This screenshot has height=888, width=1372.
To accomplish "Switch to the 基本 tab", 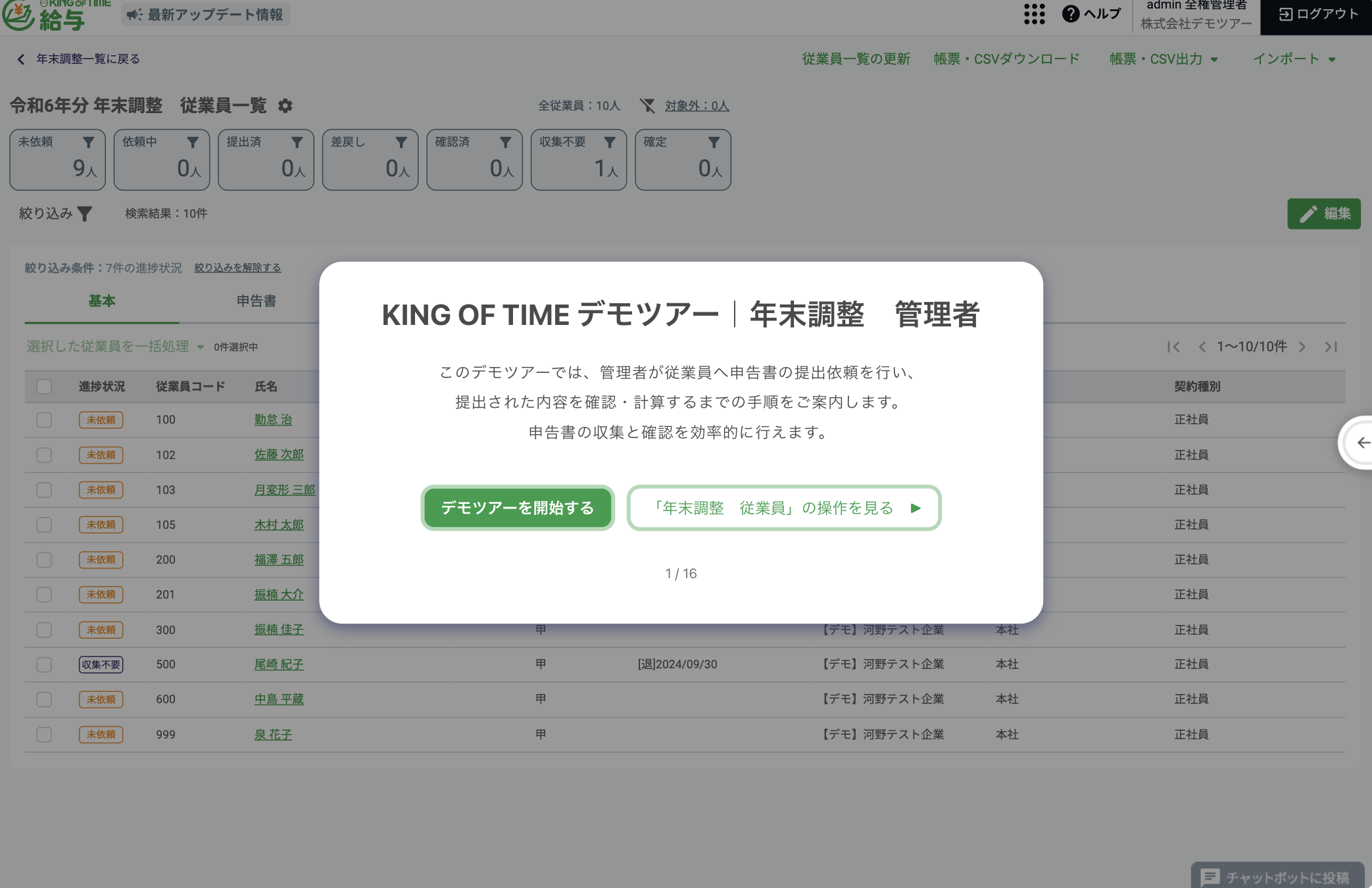I will point(102,301).
